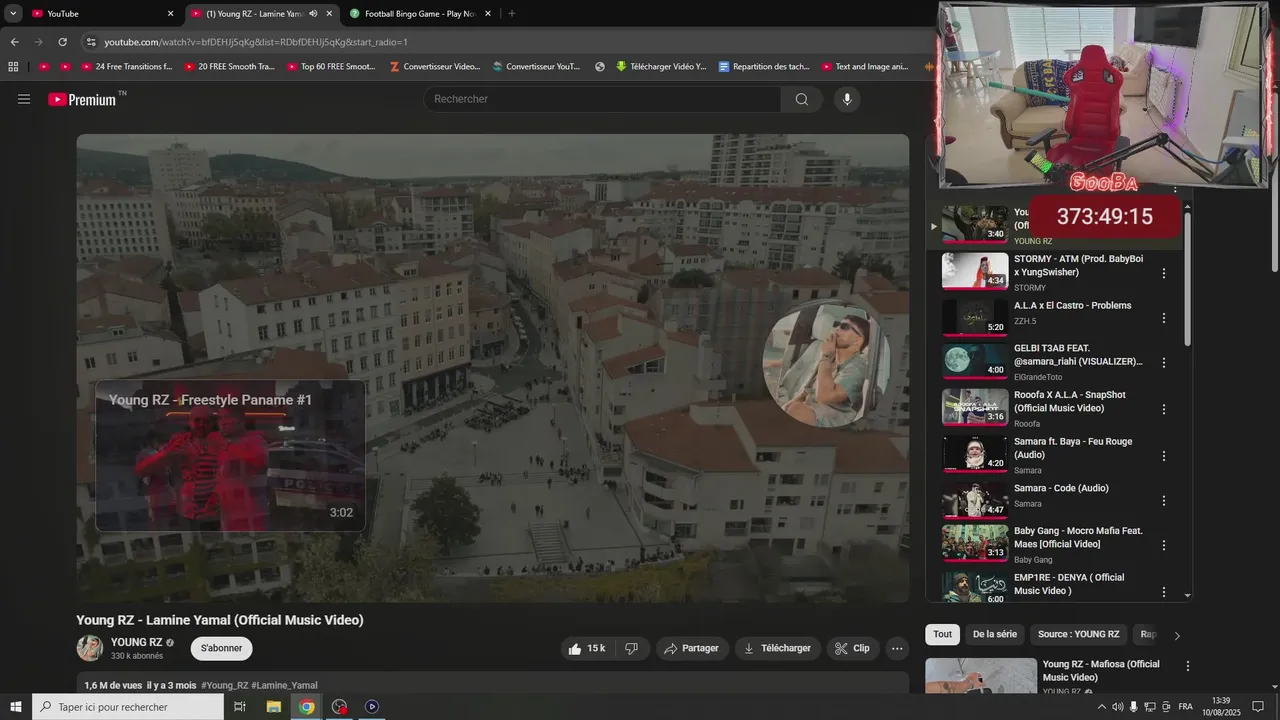
Task: Click scroll-down arrow of playlist panel
Action: 1187,596
